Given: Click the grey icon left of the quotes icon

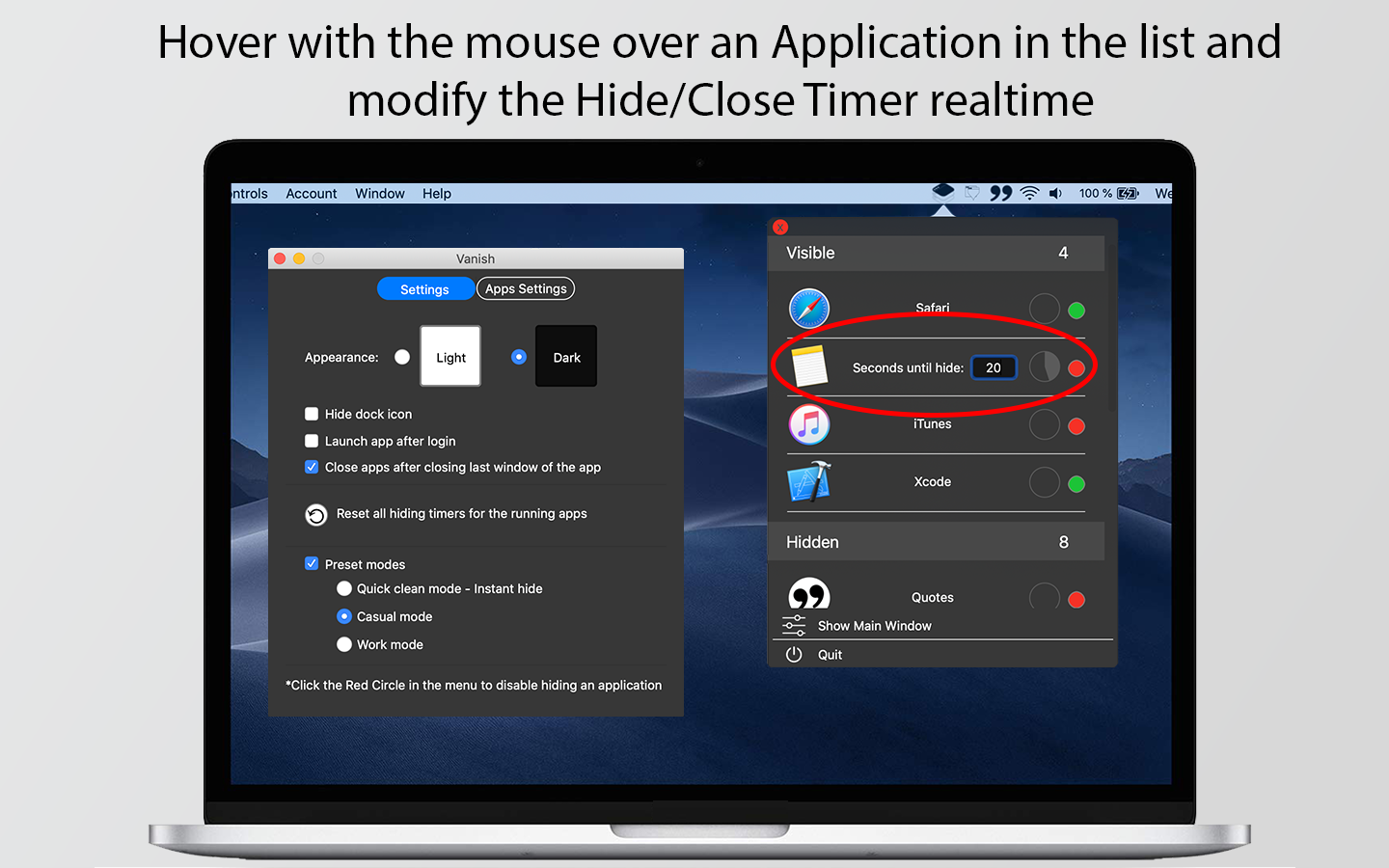Looking at the screenshot, I should click(972, 193).
